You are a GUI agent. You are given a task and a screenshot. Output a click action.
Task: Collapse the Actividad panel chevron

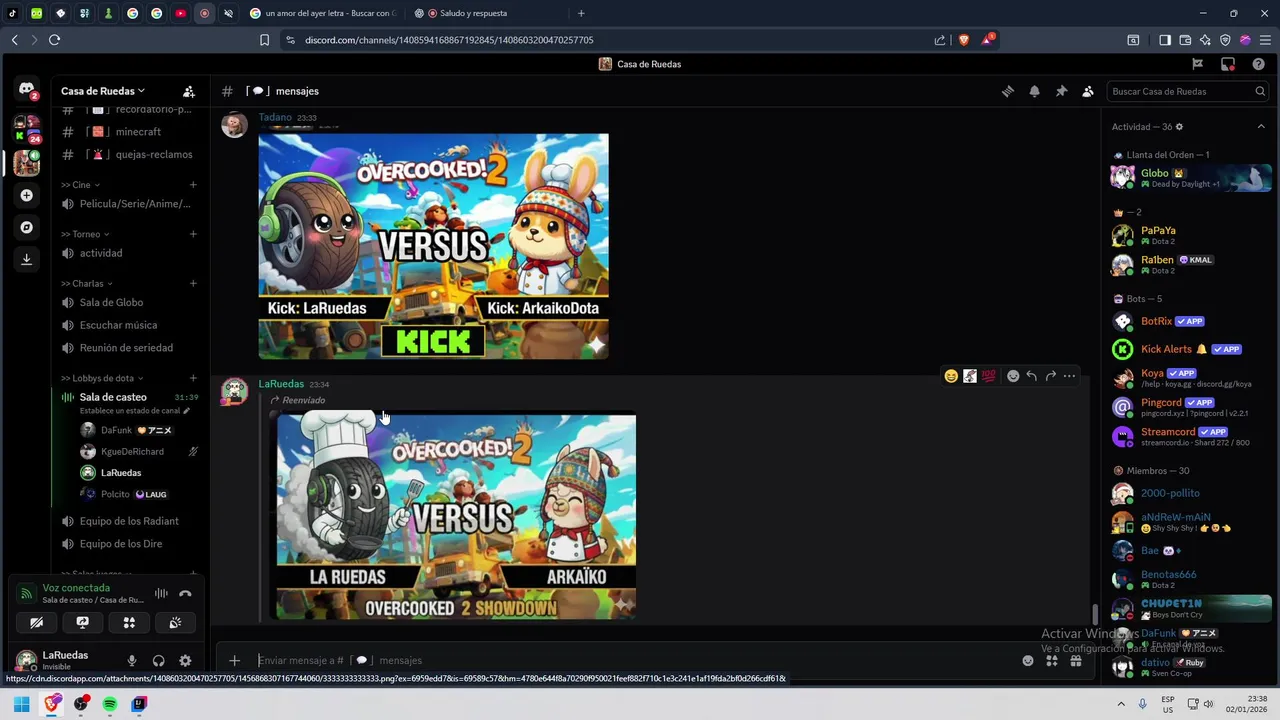pos(1261,127)
